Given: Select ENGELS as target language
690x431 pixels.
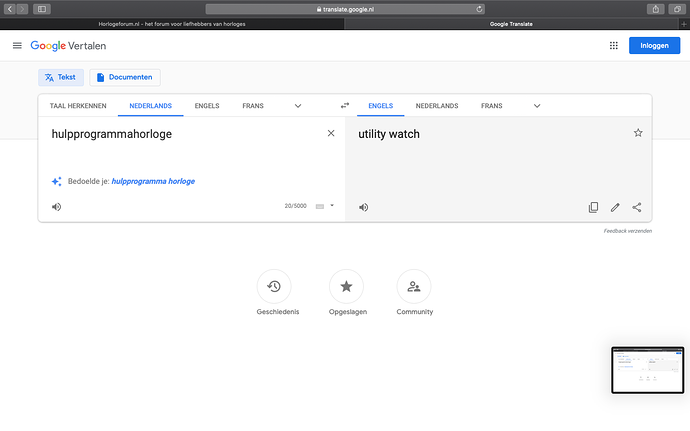Looking at the screenshot, I should pyautogui.click(x=381, y=106).
